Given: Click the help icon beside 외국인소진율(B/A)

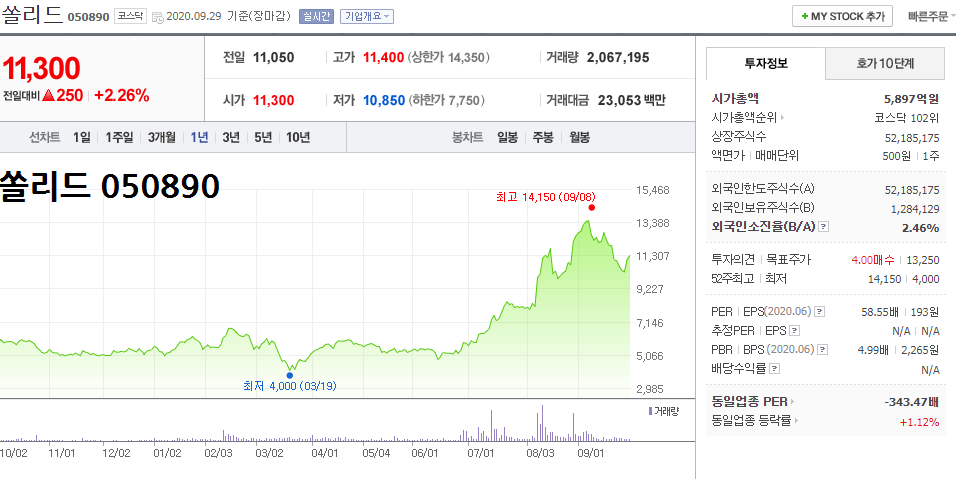Looking at the screenshot, I should [824, 227].
